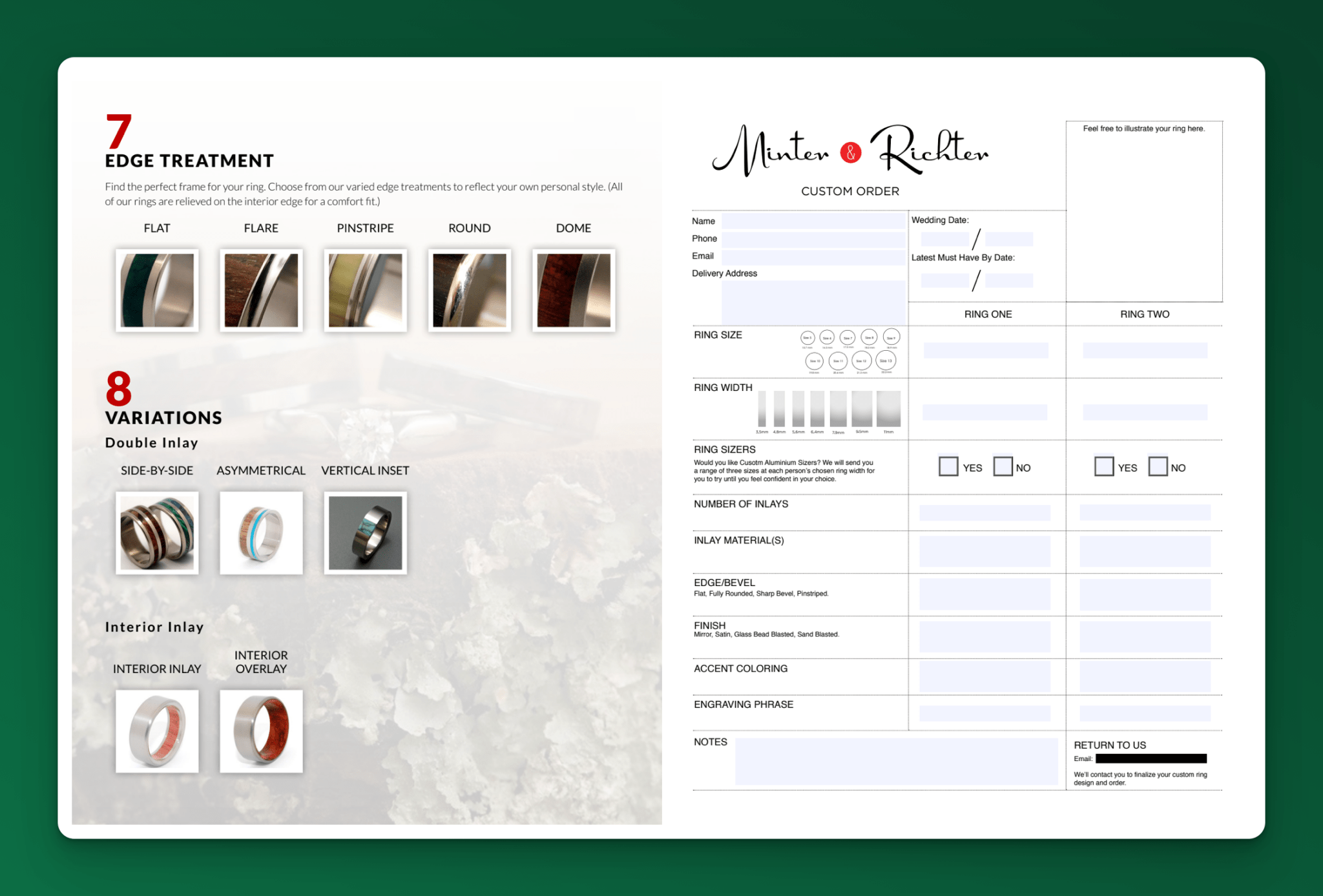
Task: Check YES for Ring One sizers
Action: coord(948,466)
